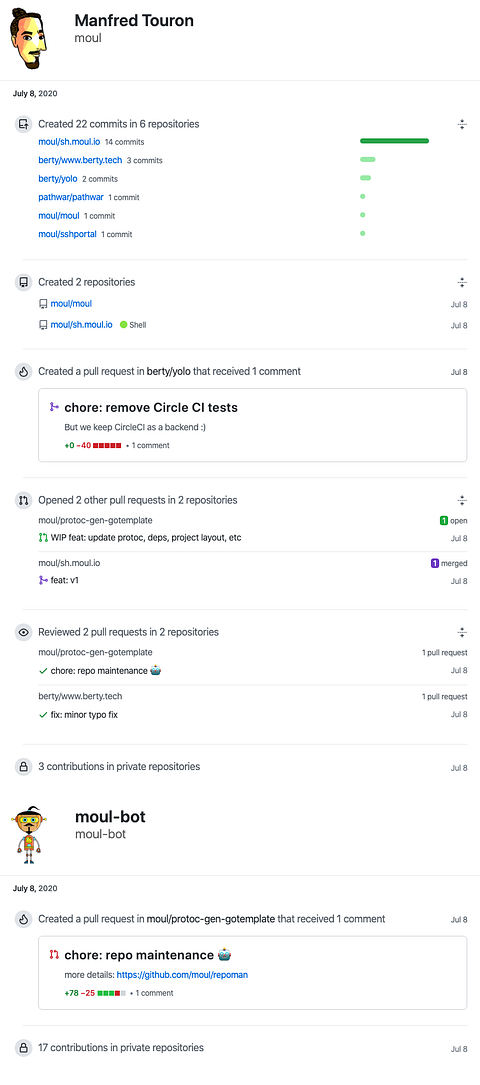Click the pull request icon beside Opened 2 other
Viewport: 480px width, 1085px height.
24,500
